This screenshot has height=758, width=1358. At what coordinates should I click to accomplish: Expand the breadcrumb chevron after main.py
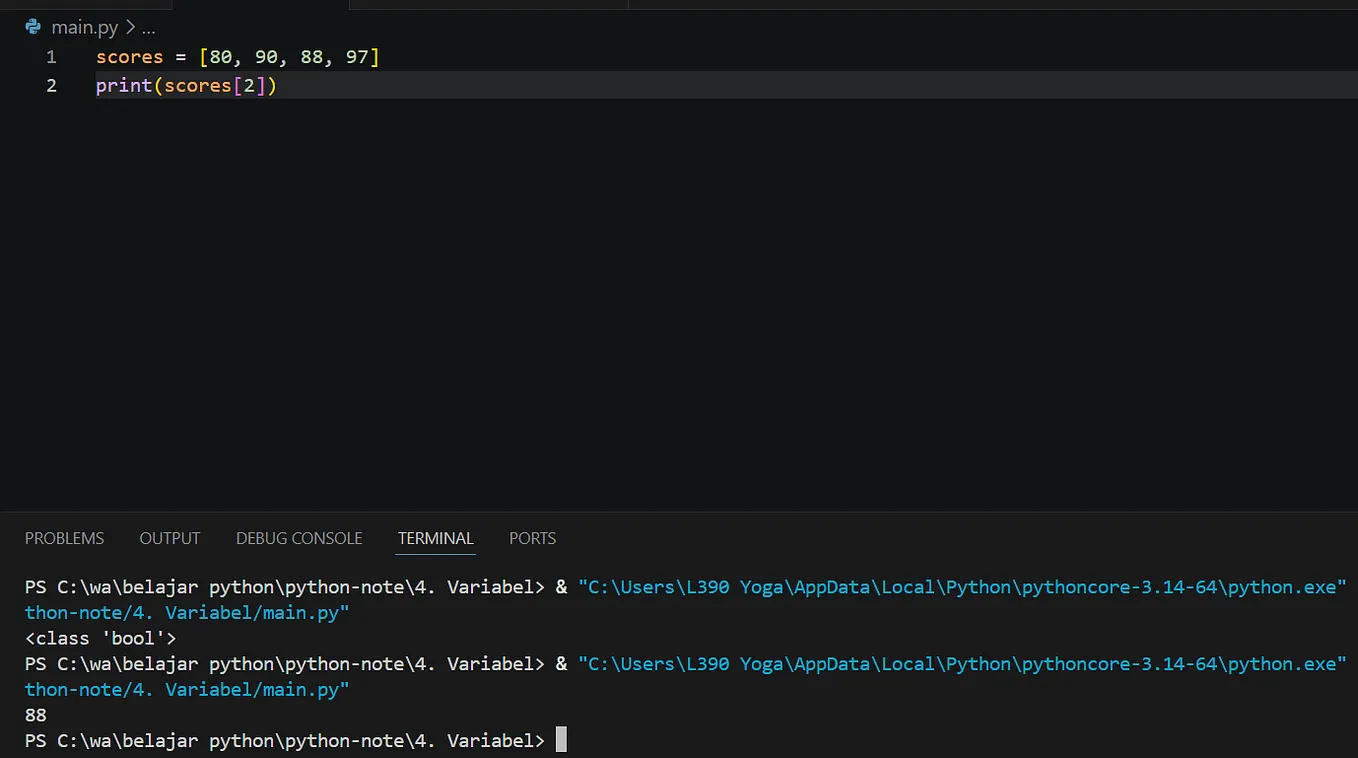coord(131,28)
